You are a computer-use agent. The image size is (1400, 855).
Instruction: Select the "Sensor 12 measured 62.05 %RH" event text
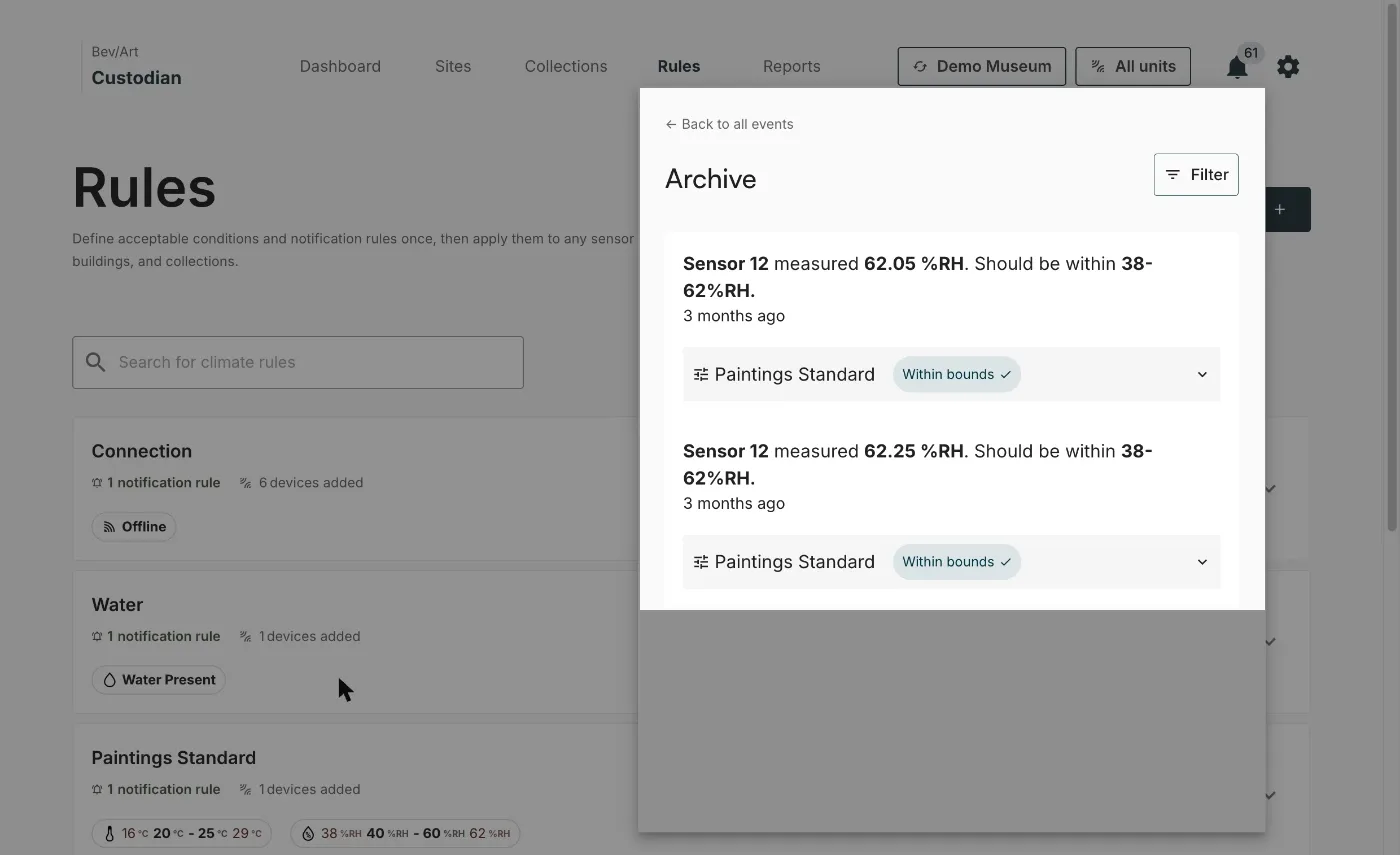point(918,277)
